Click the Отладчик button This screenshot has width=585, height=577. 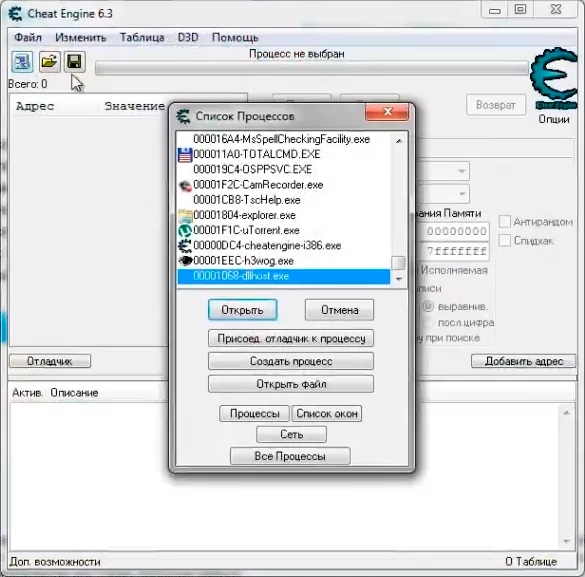click(x=50, y=361)
